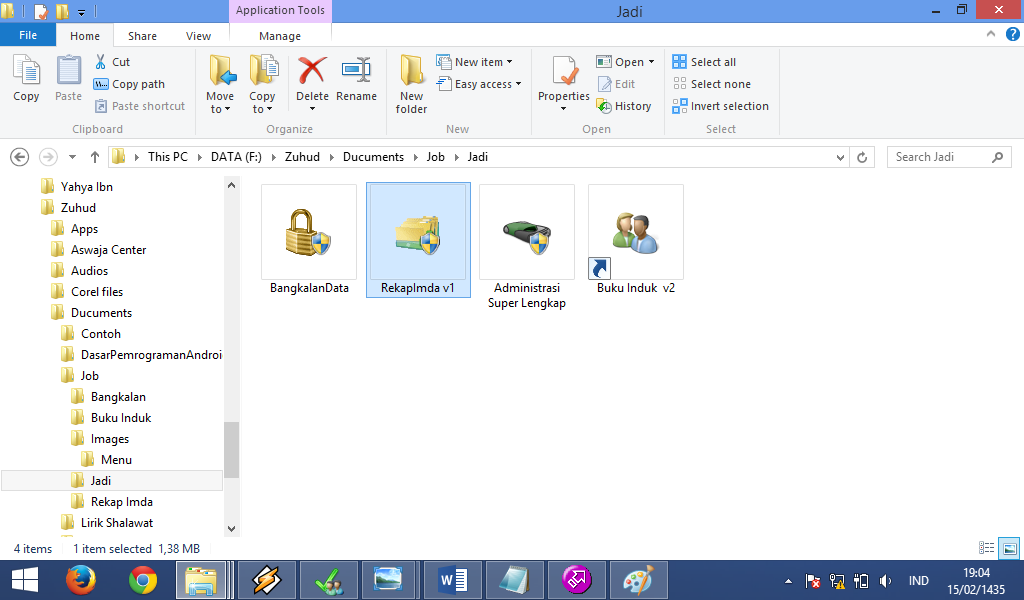Switch to Large icons view in status bar
Screen dimensions: 1024x600
click(x=1010, y=548)
